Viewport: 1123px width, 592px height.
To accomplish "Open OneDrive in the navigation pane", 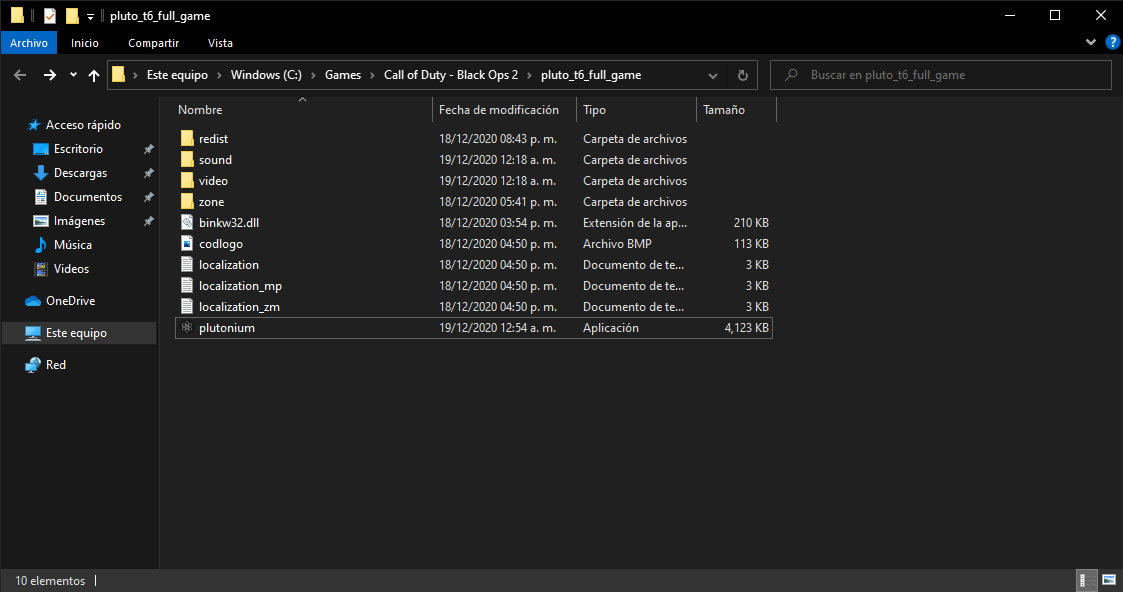I will coord(70,301).
